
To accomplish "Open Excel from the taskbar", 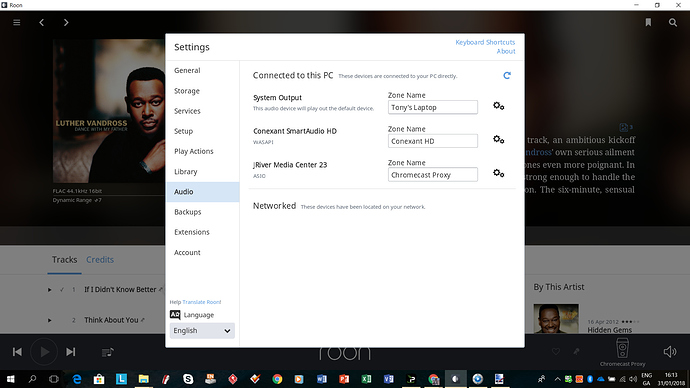I will tap(366, 379).
